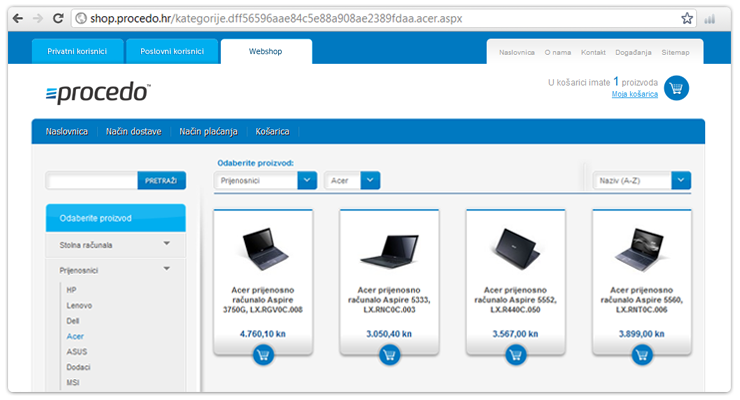Add Aspire 5560 to cart

click(642, 355)
